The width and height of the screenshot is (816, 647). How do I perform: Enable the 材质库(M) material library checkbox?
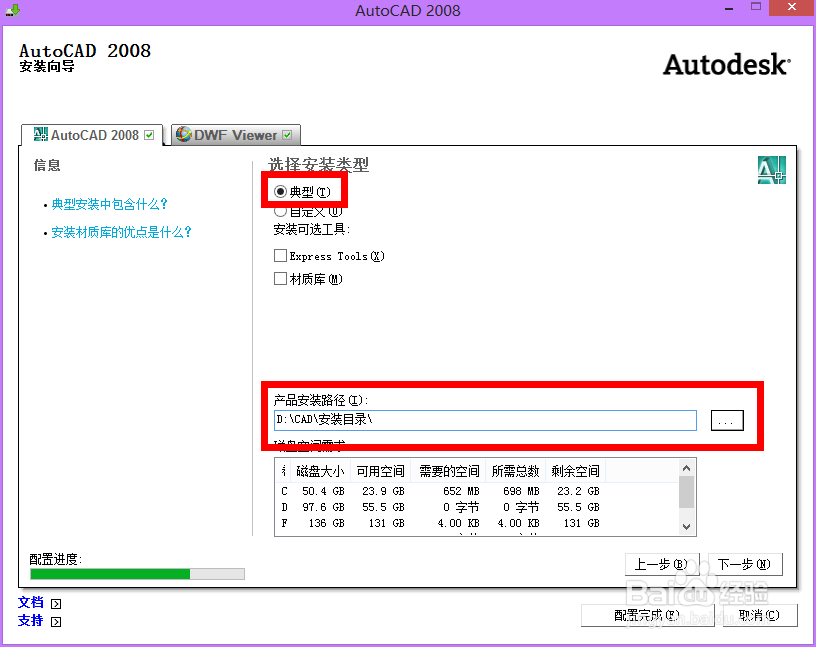[x=280, y=279]
